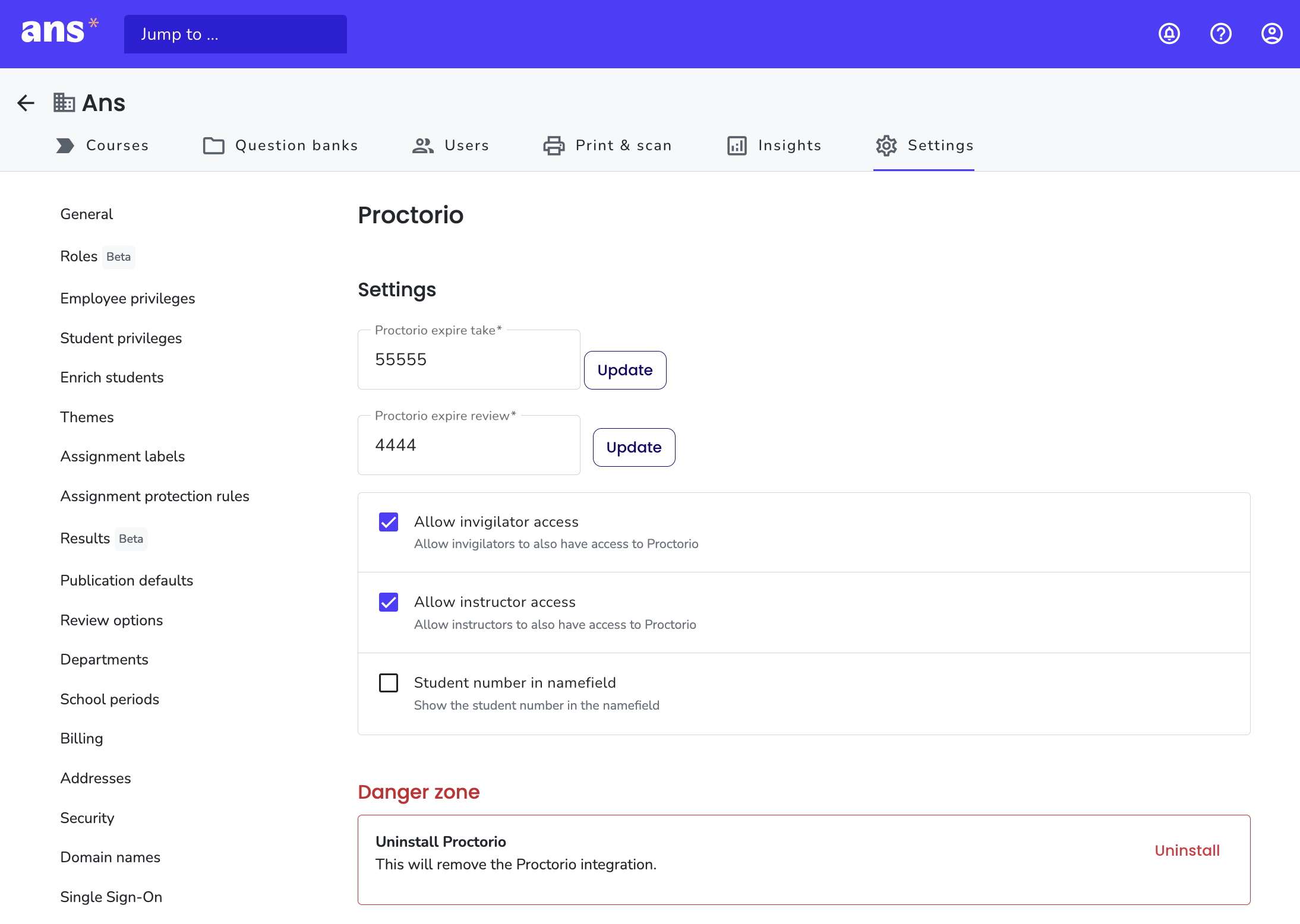Select the Settings tab
Image resolution: width=1300 pixels, height=924 pixels.
(924, 145)
